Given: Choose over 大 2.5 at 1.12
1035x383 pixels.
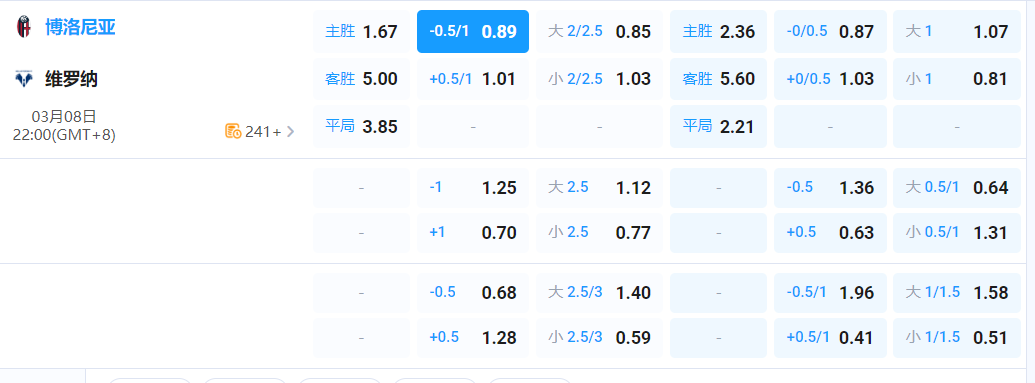Looking at the screenshot, I should pyautogui.click(x=599, y=188).
